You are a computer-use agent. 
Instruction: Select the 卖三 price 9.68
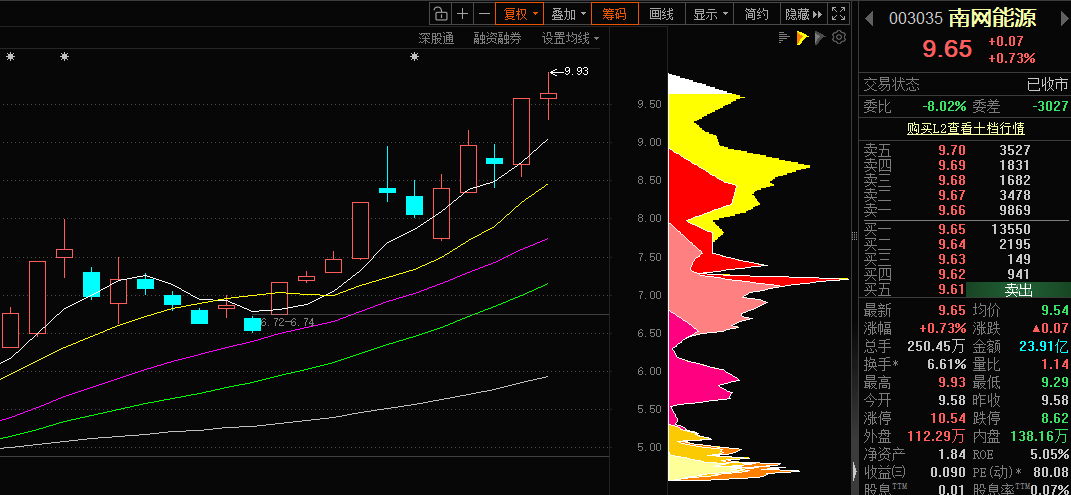951,180
